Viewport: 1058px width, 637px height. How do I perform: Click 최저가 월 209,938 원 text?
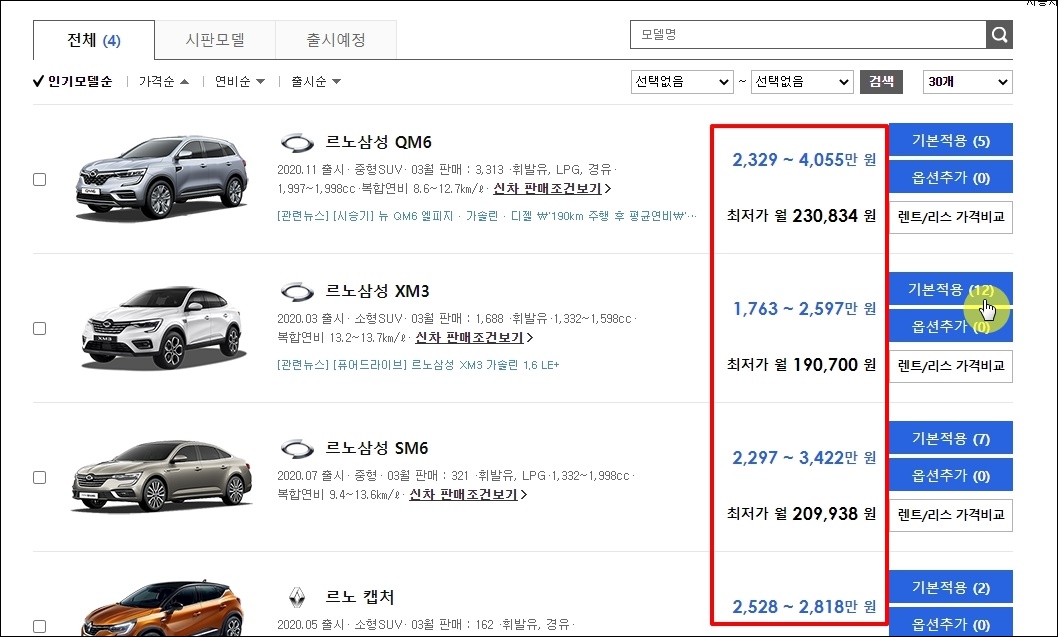[x=802, y=514]
